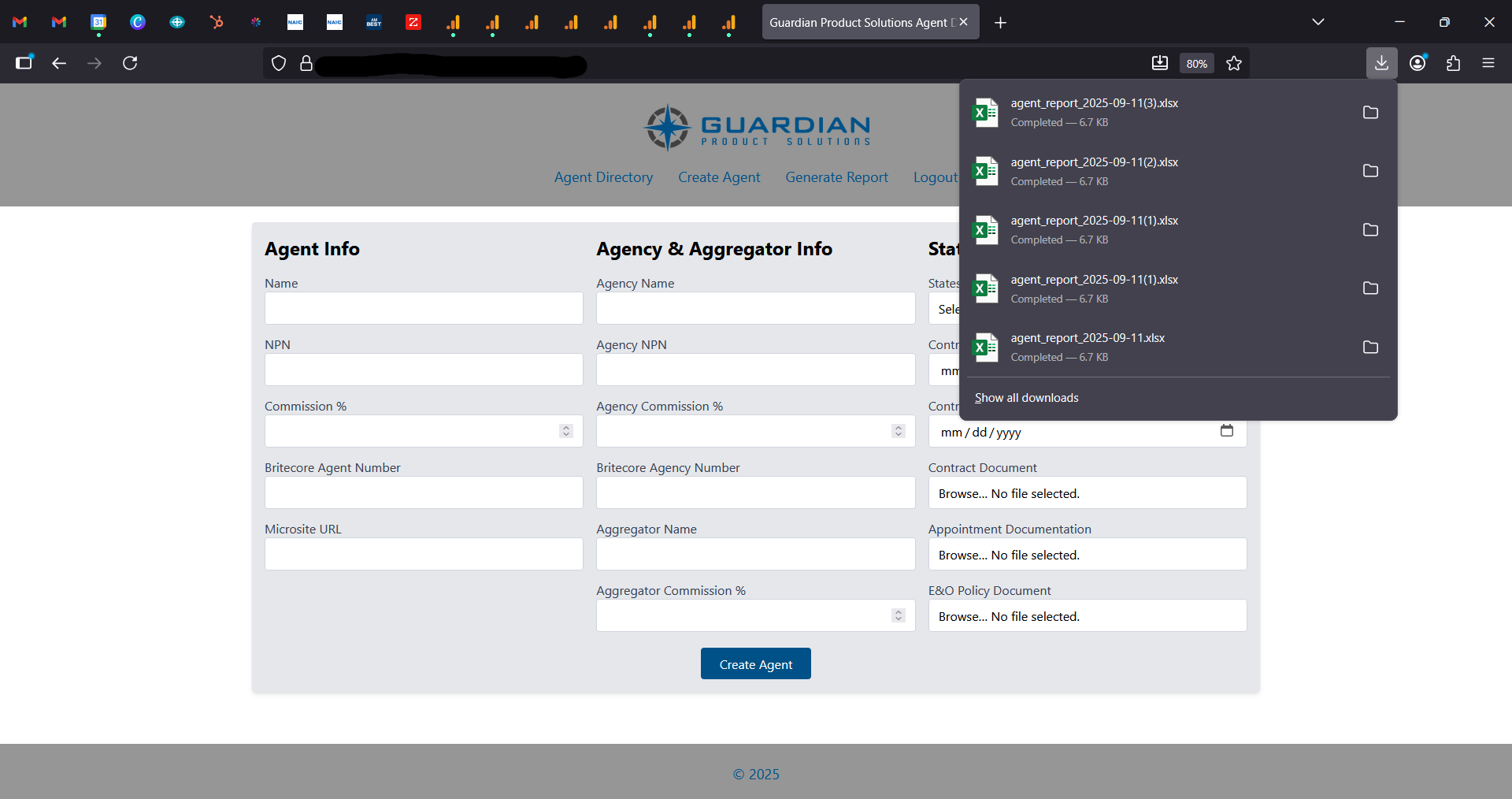Open folder for agent_report_2025-09-11(3).xlsx download
Image resolution: width=1512 pixels, height=799 pixels.
(1370, 113)
